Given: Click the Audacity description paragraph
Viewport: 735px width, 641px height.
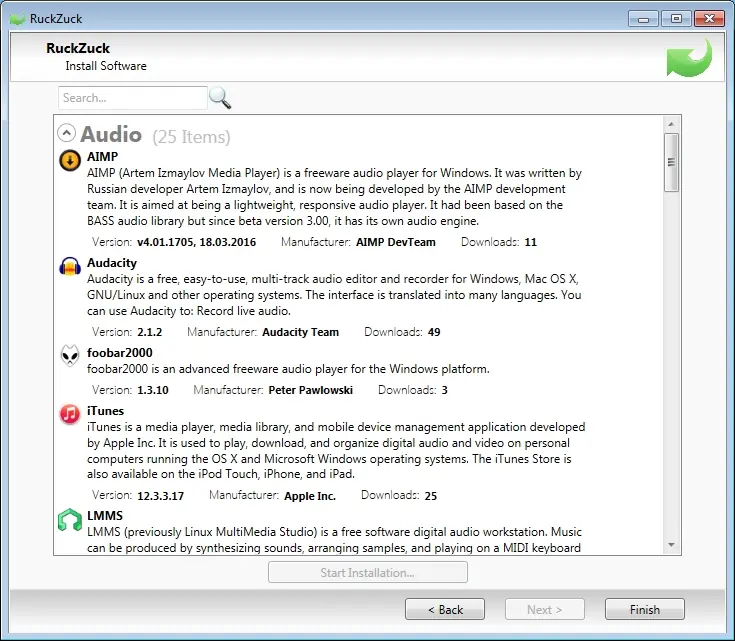Looking at the screenshot, I should [334, 295].
